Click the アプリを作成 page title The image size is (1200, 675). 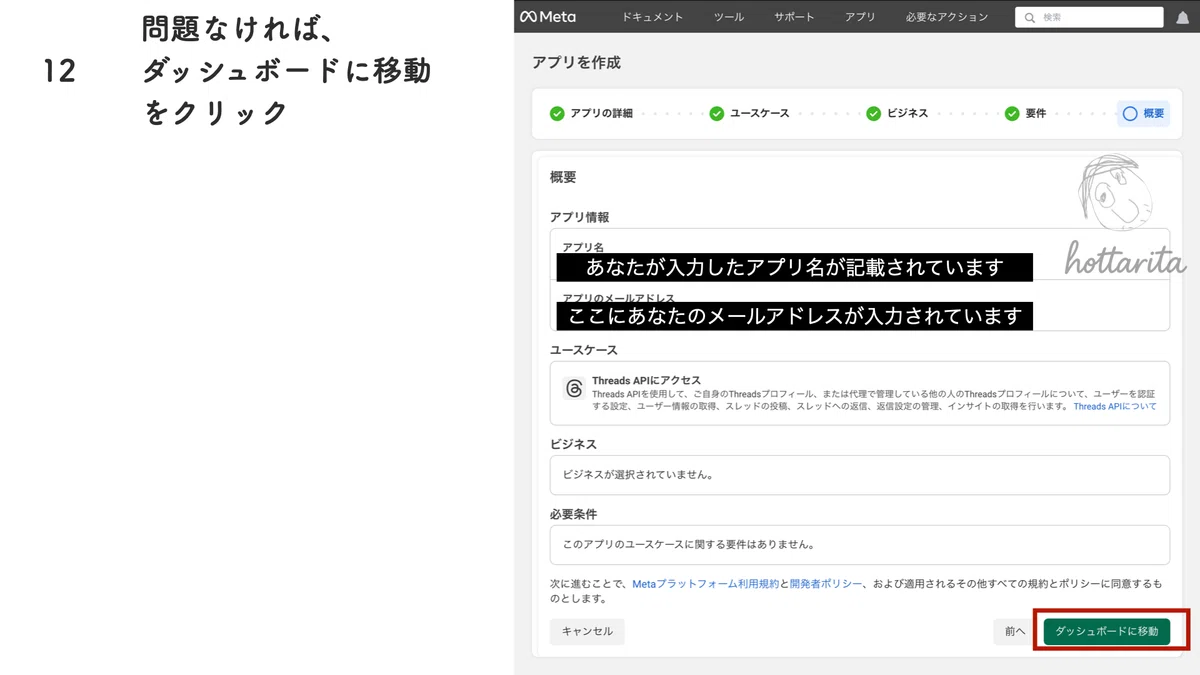click(x=576, y=62)
